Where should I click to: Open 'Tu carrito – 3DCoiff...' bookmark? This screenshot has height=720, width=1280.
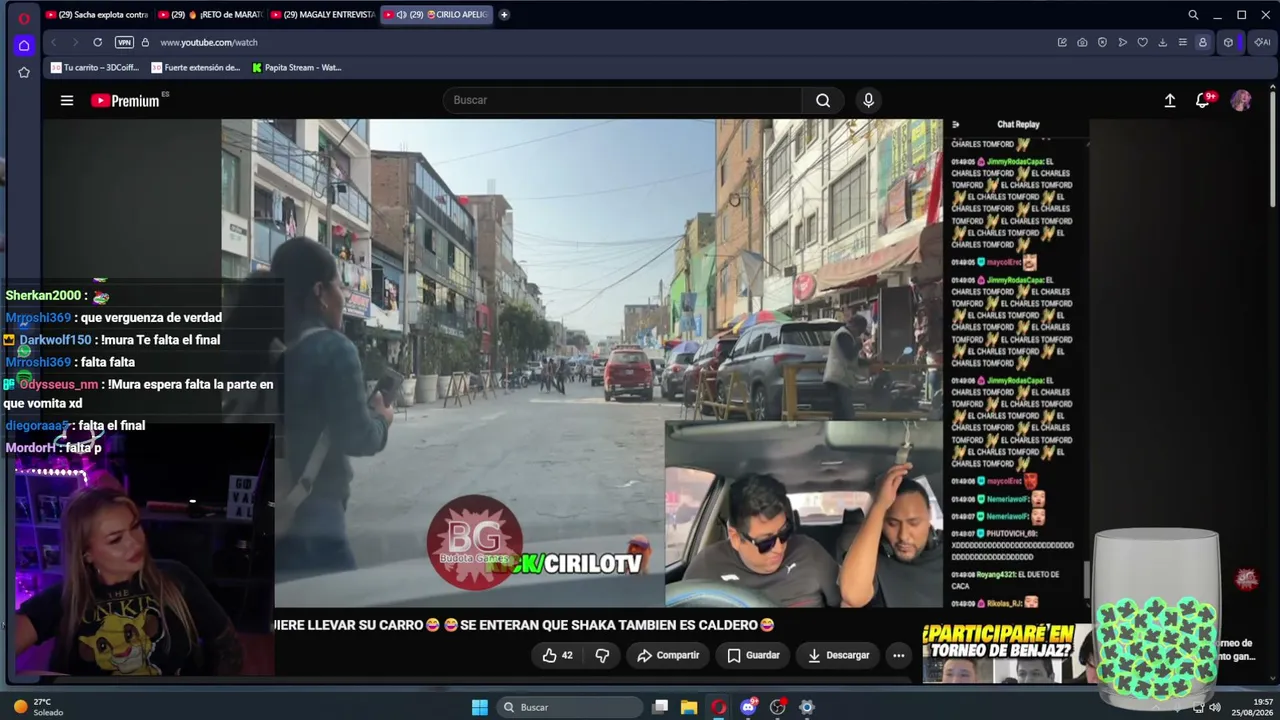coord(95,68)
